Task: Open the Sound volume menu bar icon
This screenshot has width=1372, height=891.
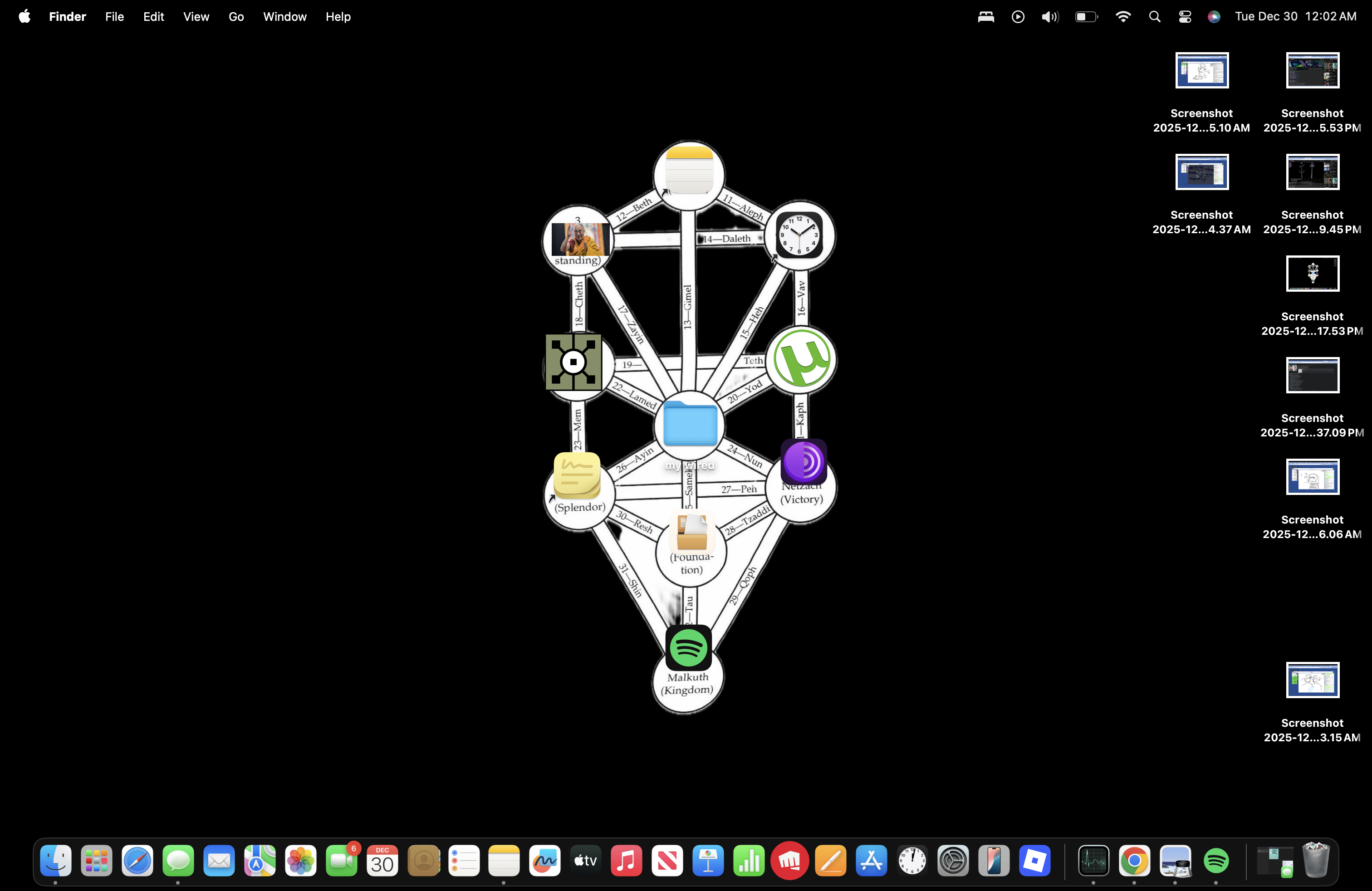Action: tap(1050, 17)
